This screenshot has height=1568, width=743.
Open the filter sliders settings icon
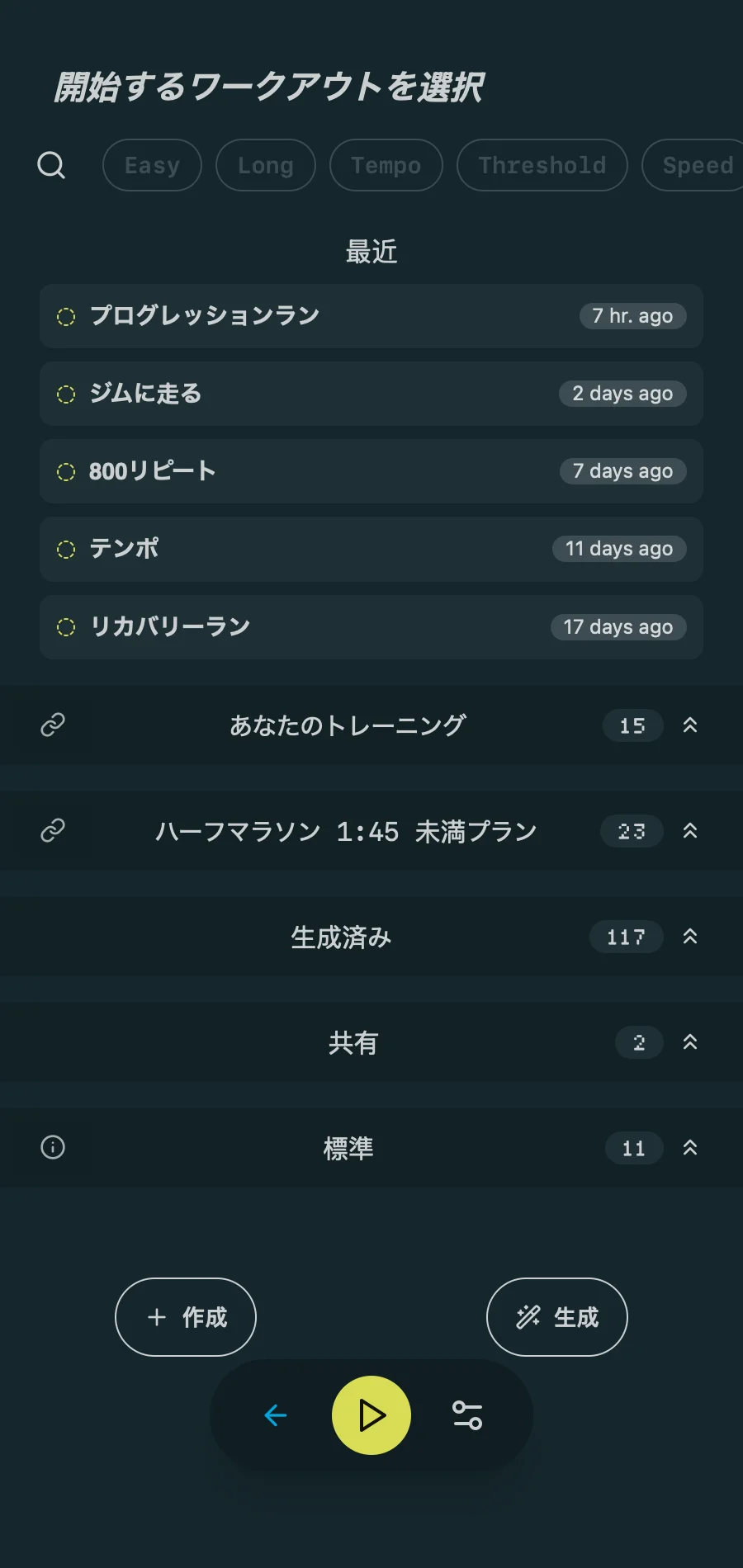click(x=467, y=1415)
